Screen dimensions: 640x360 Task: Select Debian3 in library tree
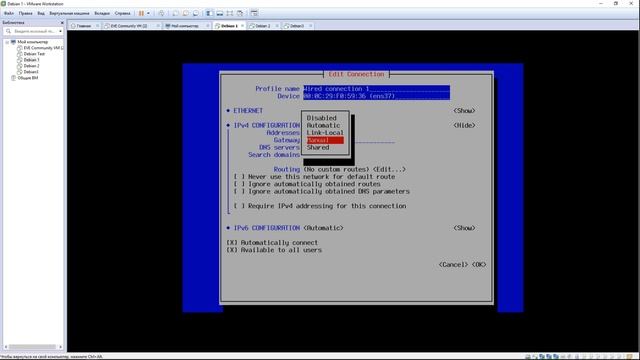pos(31,71)
